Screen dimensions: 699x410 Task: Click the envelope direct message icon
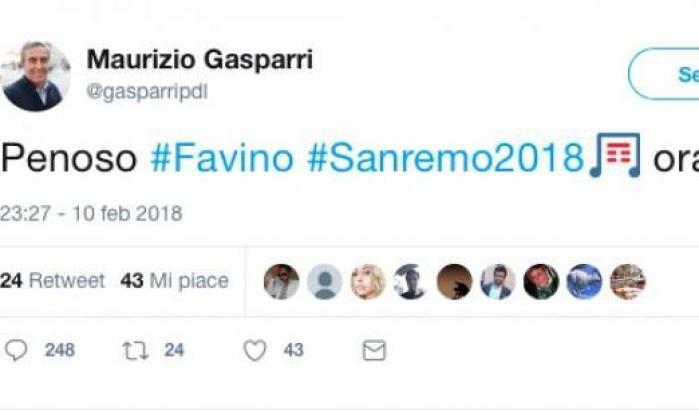[x=374, y=350]
